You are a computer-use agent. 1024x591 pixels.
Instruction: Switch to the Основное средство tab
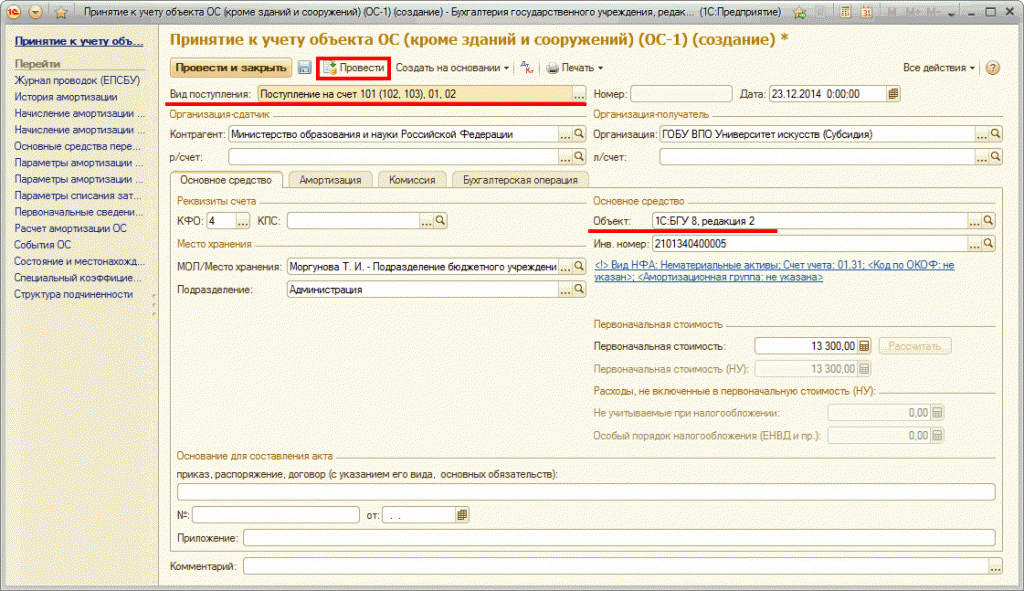pyautogui.click(x=226, y=180)
